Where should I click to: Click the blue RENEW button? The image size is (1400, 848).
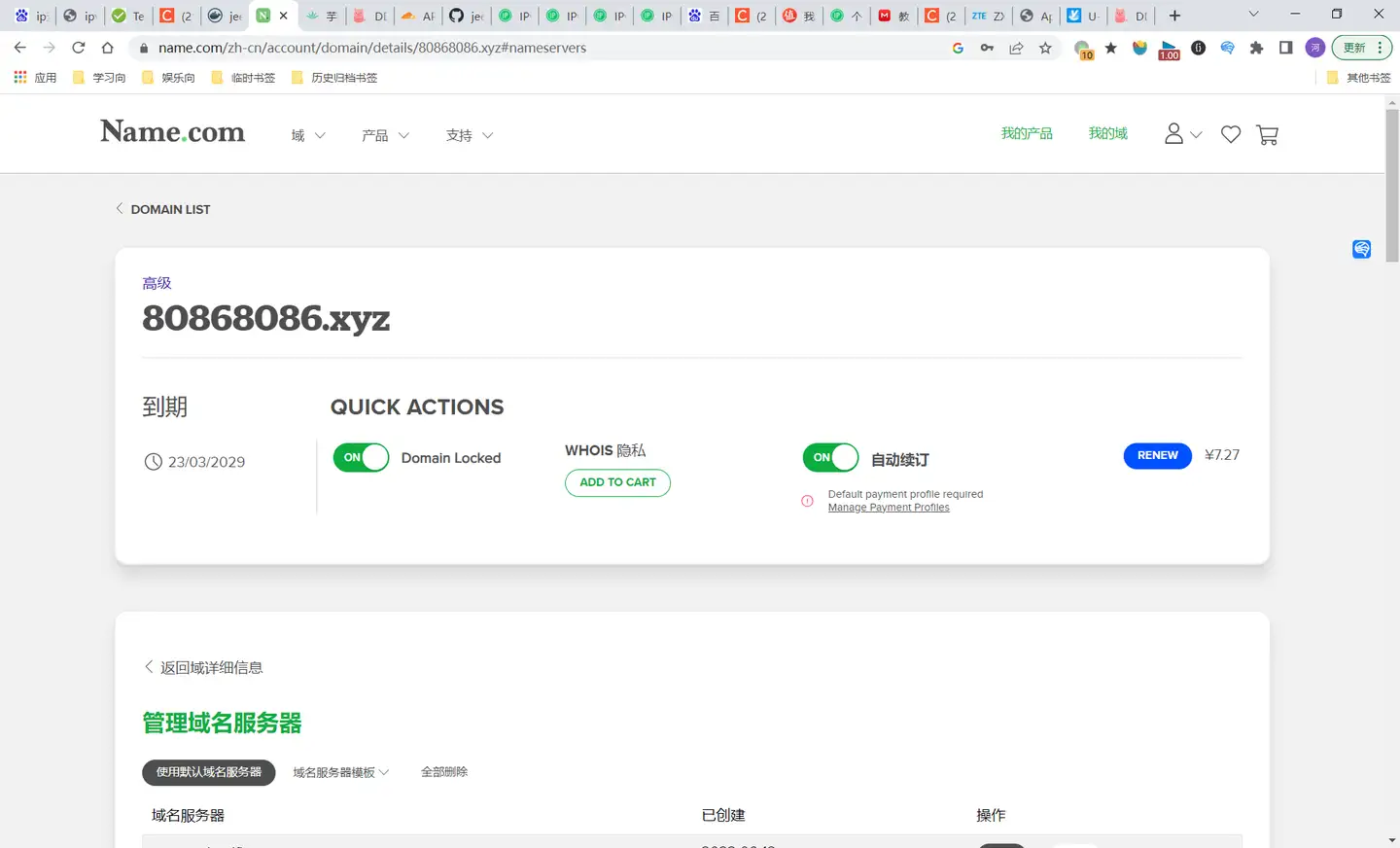(x=1157, y=455)
